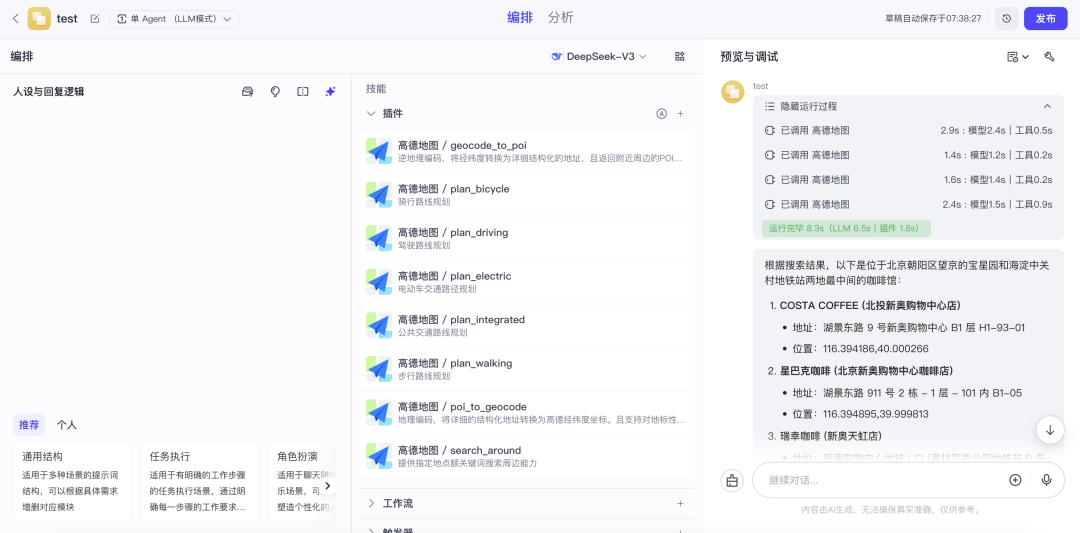
Task: Click the AI optimize sparkle icon in persona panel
Action: click(330, 91)
